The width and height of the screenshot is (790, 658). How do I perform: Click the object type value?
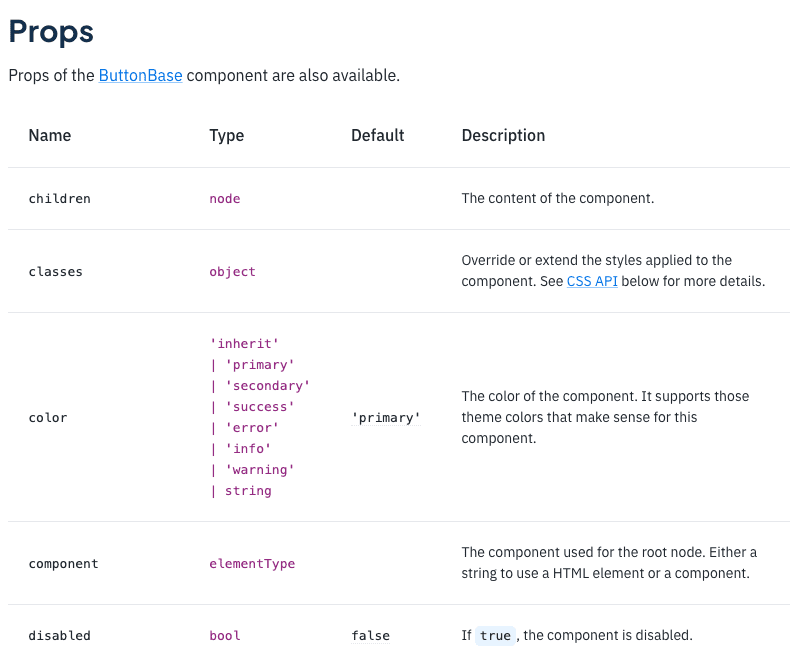coord(233,272)
